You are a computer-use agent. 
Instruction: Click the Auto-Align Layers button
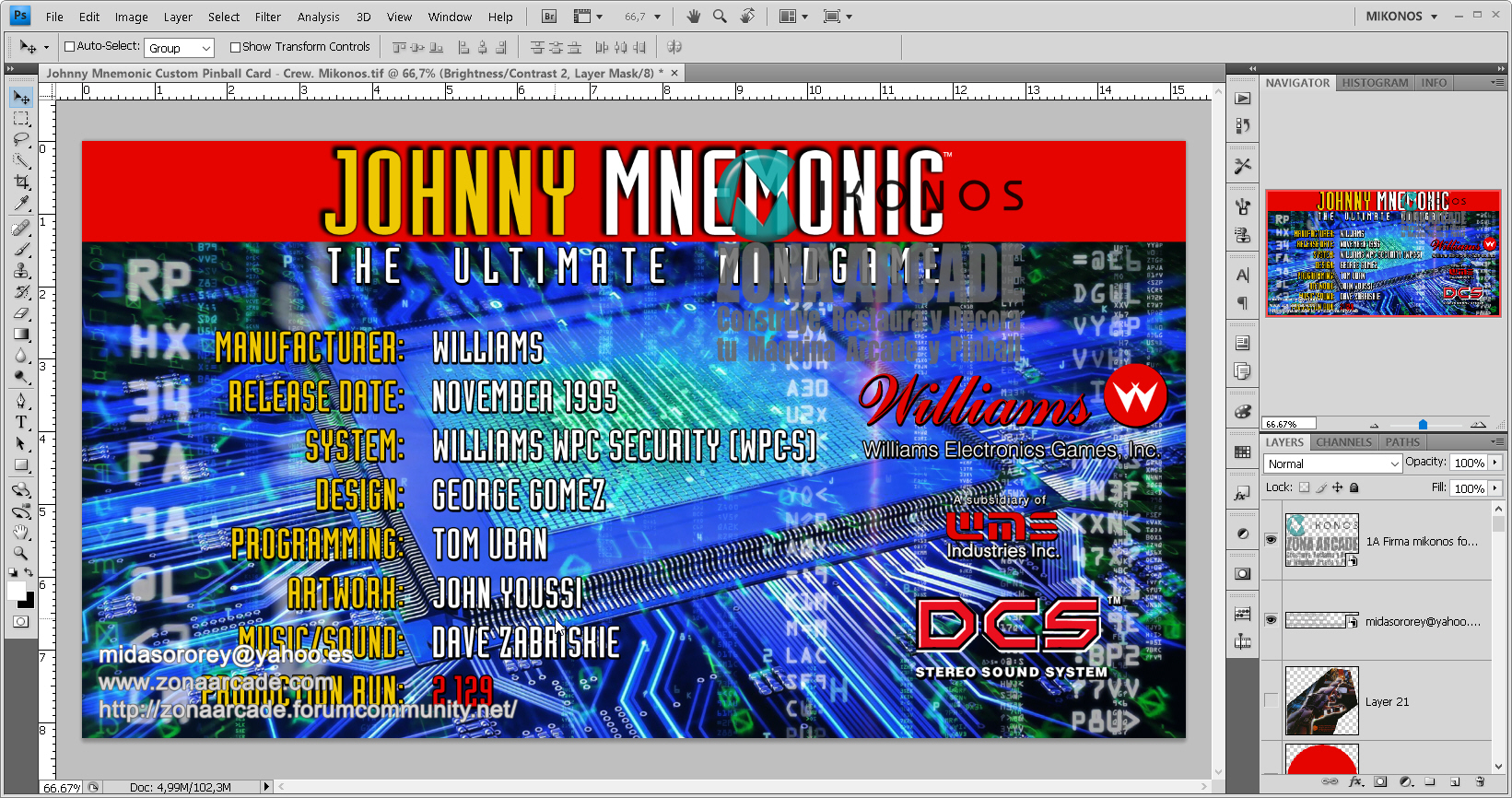[674, 47]
